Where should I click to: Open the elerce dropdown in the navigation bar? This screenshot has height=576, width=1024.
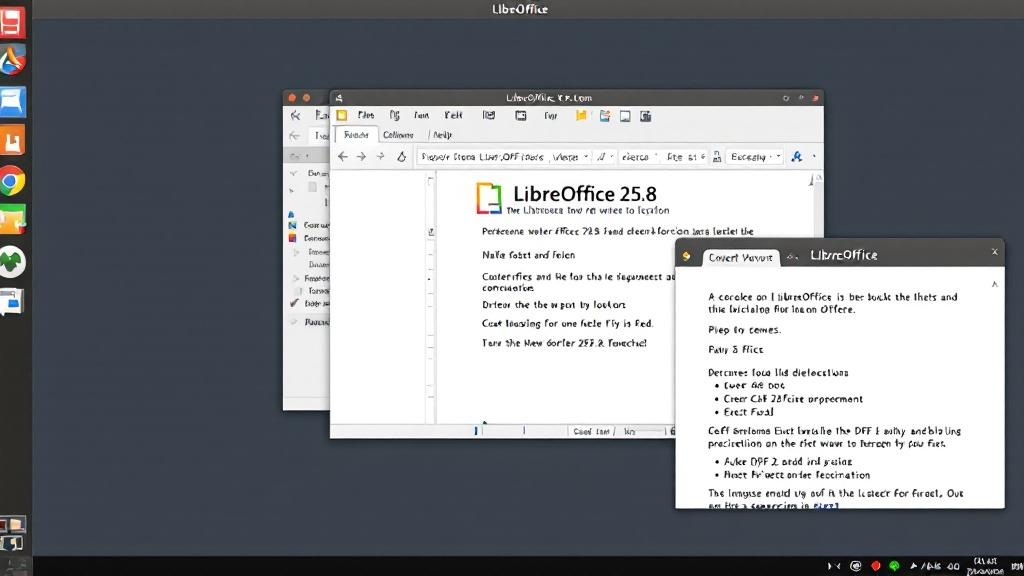tap(639, 157)
